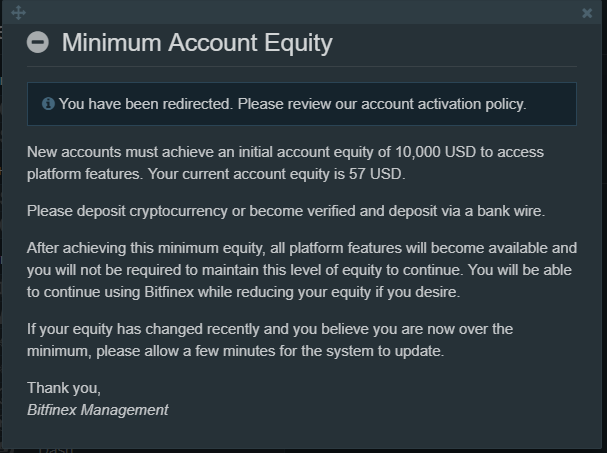Click the 'account activation policy' text
607x453 pixels.
coord(444,104)
